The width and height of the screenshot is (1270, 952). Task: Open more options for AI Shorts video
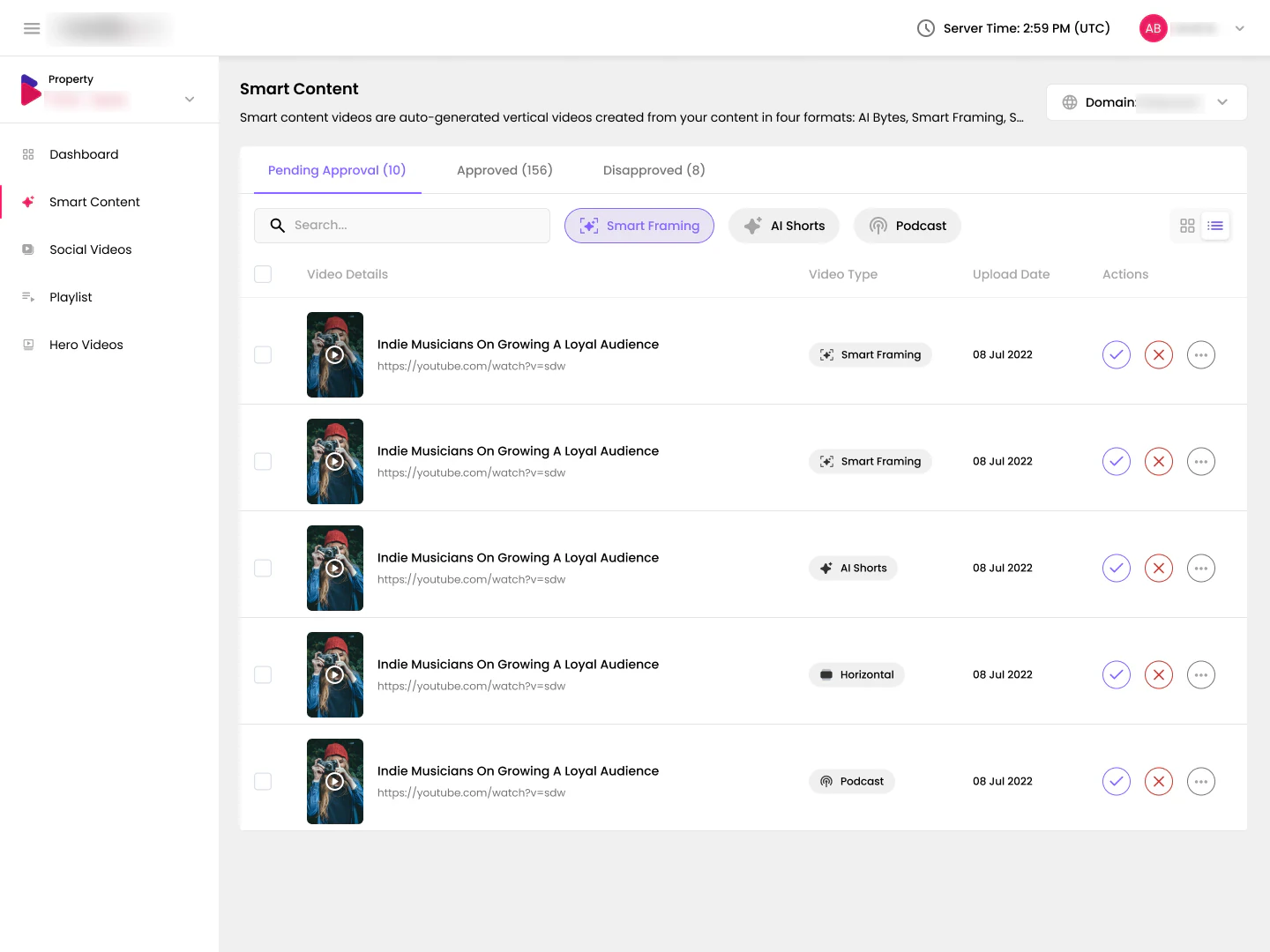[x=1201, y=568]
